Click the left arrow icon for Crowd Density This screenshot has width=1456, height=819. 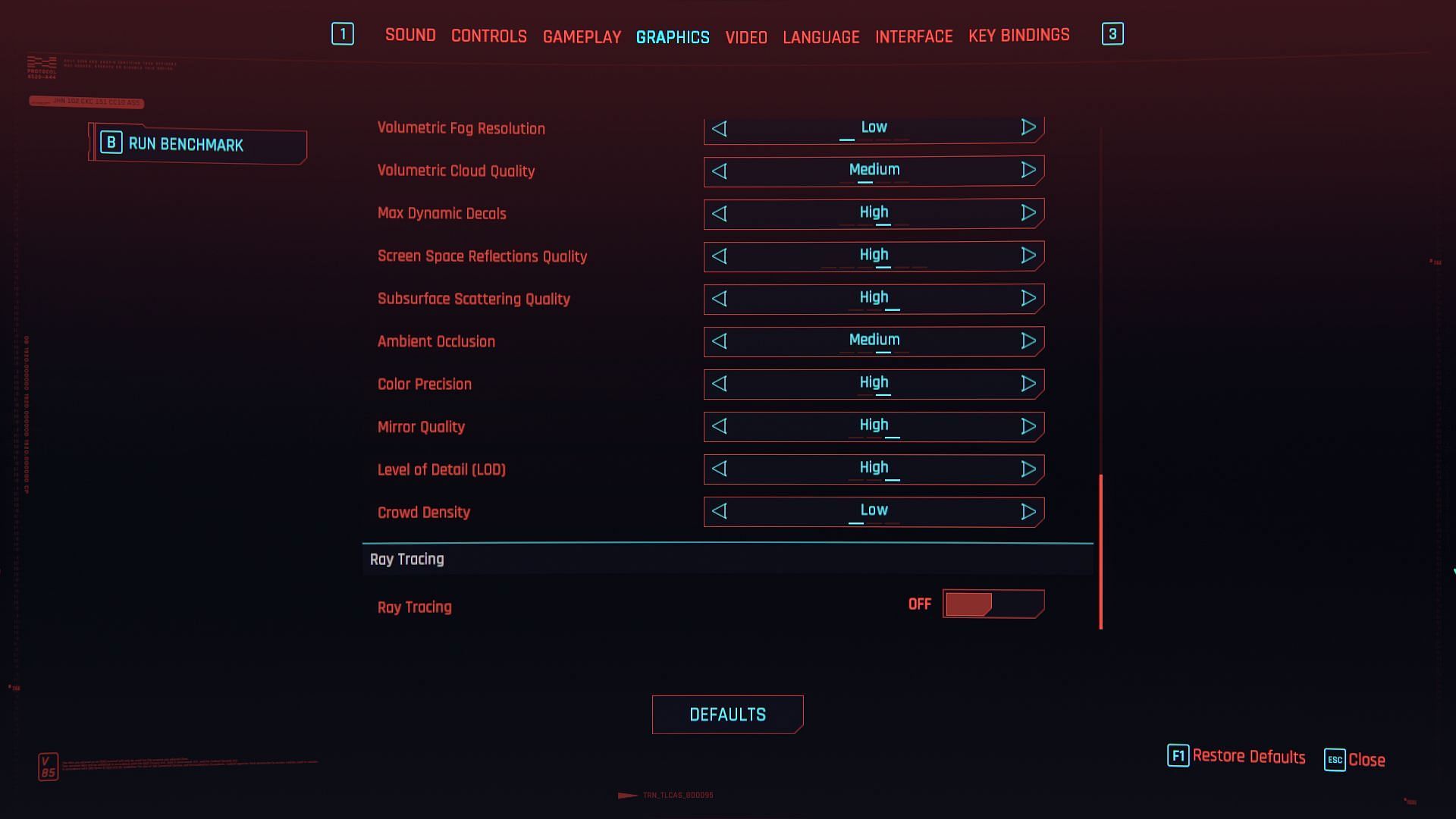tap(719, 511)
